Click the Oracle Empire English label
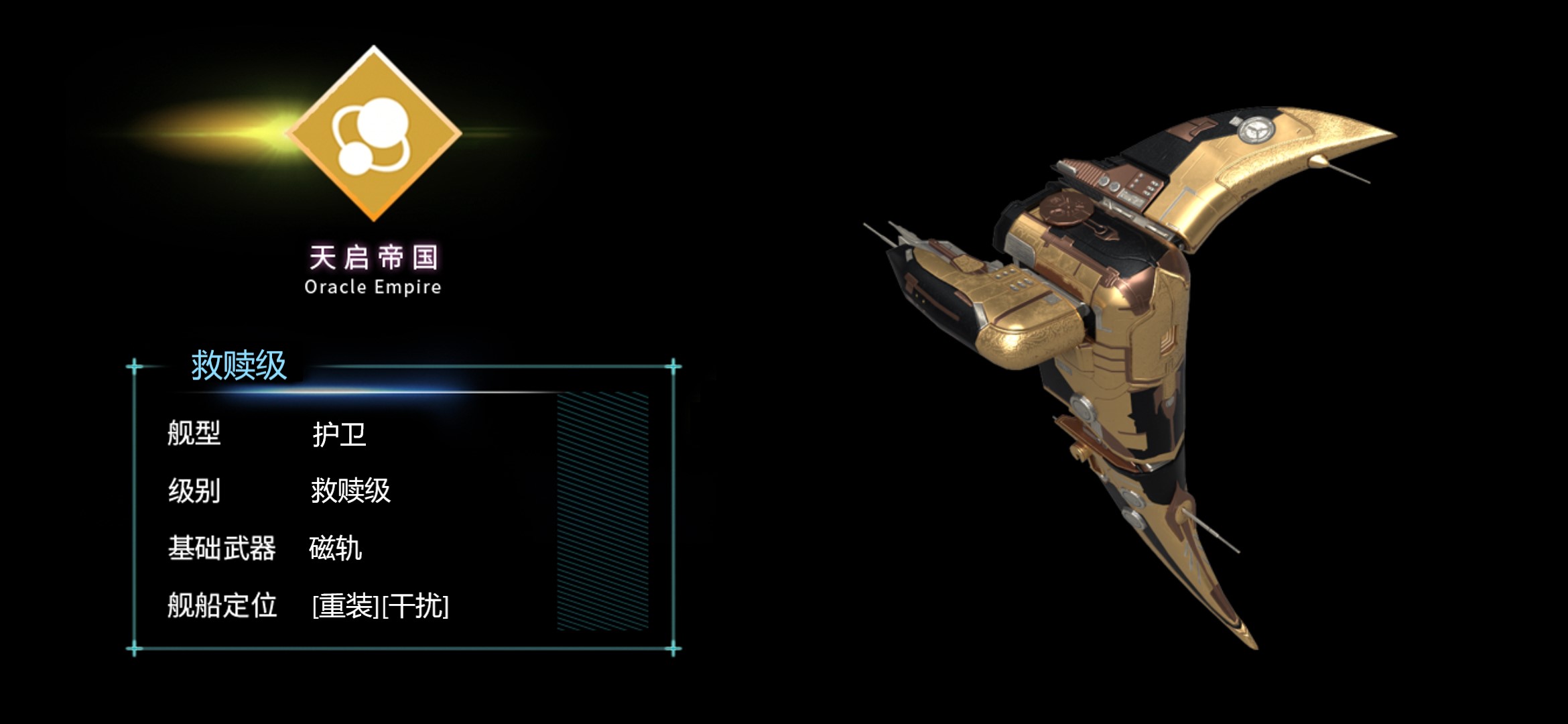The image size is (1568, 724). click(x=373, y=287)
